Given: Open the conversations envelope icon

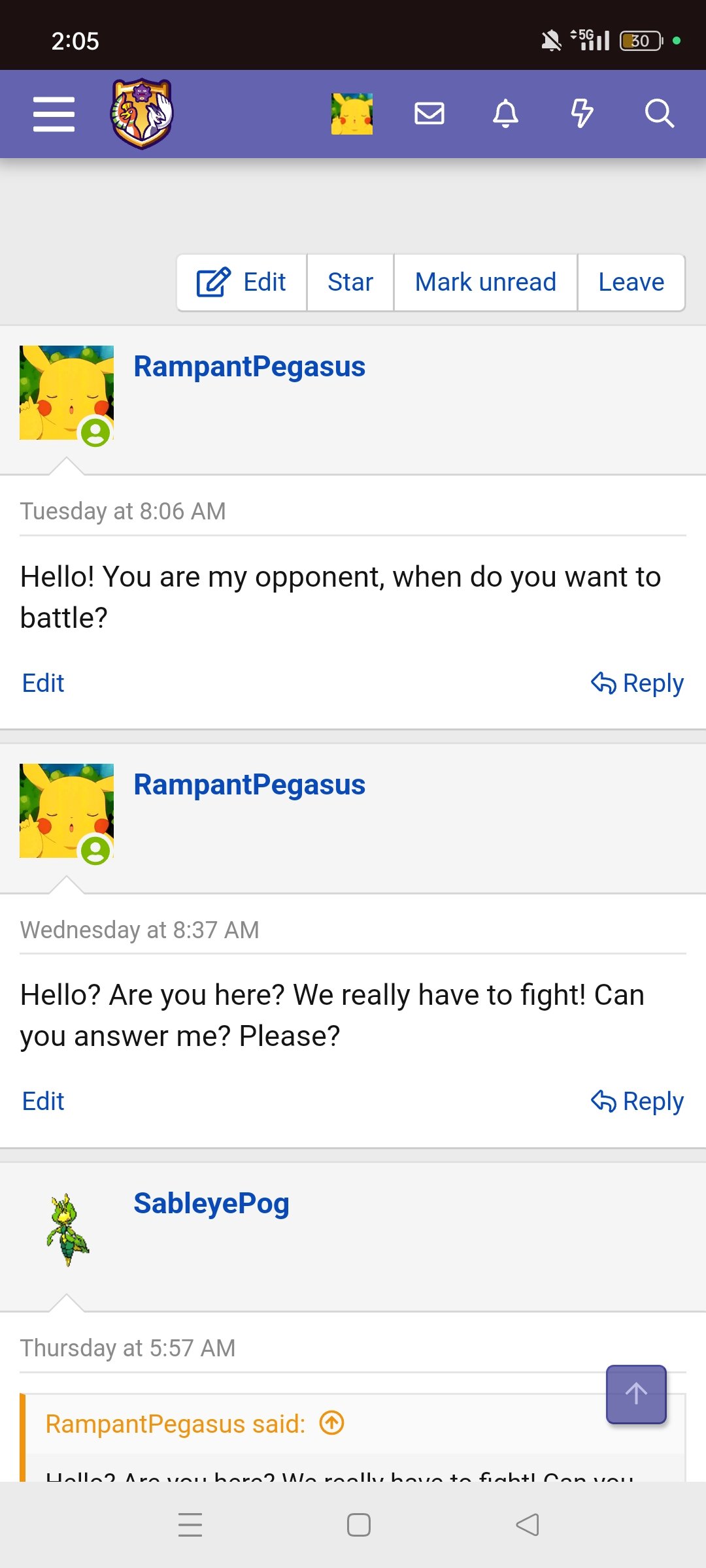Looking at the screenshot, I should [x=429, y=114].
